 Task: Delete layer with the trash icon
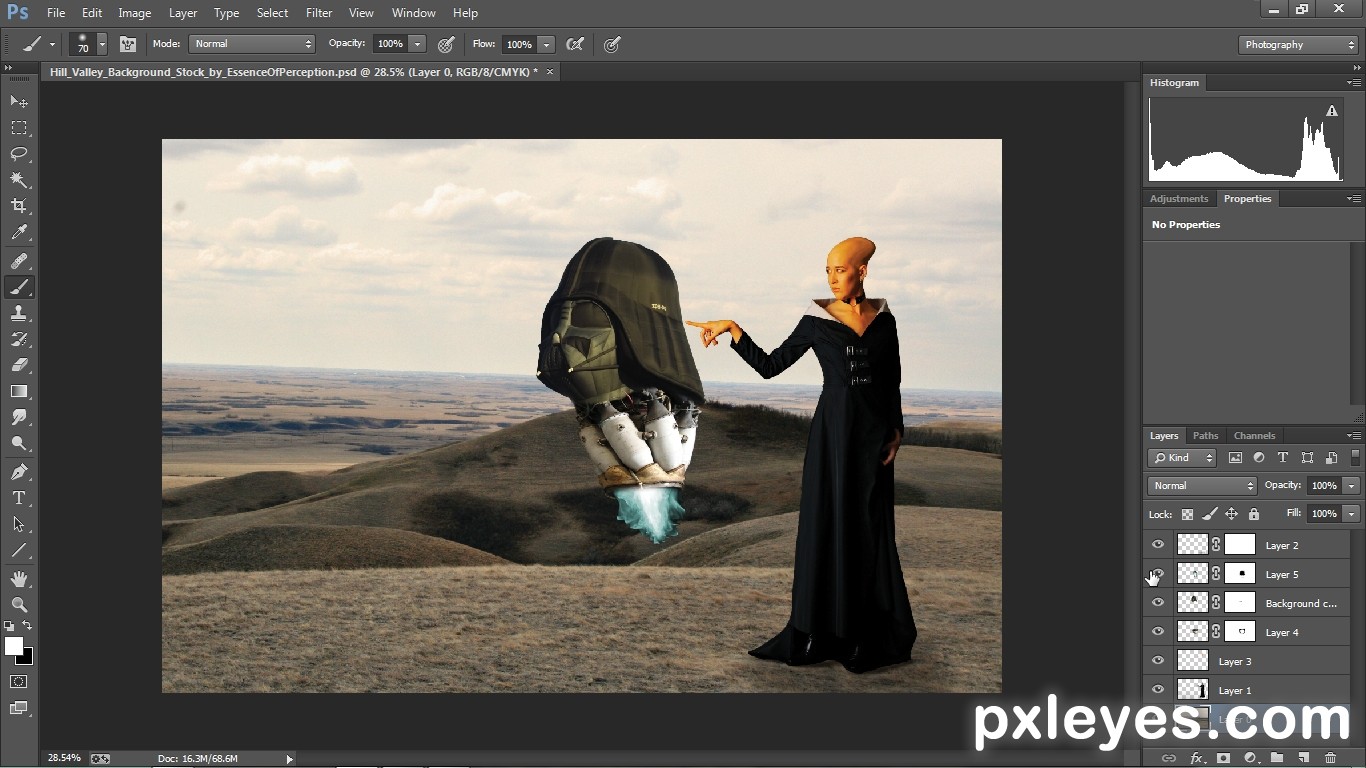click(1330, 758)
